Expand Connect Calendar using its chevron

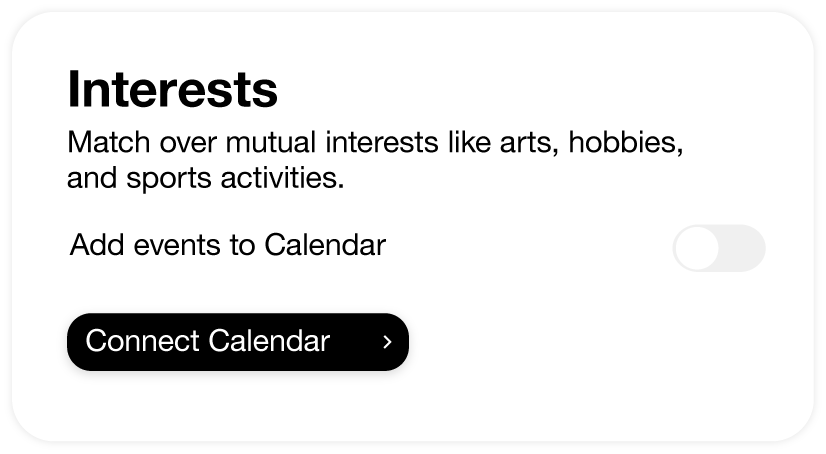tap(387, 342)
